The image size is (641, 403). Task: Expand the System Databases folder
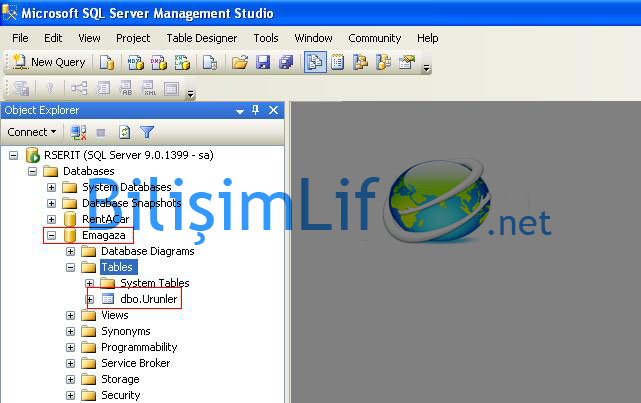coord(51,187)
